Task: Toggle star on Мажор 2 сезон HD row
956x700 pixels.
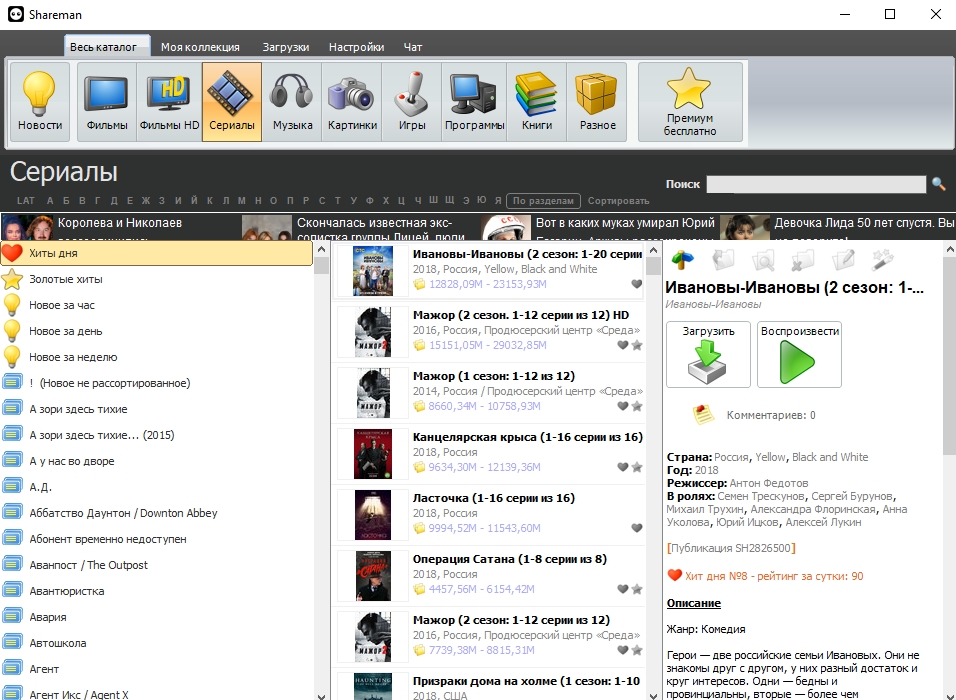Action: click(637, 345)
